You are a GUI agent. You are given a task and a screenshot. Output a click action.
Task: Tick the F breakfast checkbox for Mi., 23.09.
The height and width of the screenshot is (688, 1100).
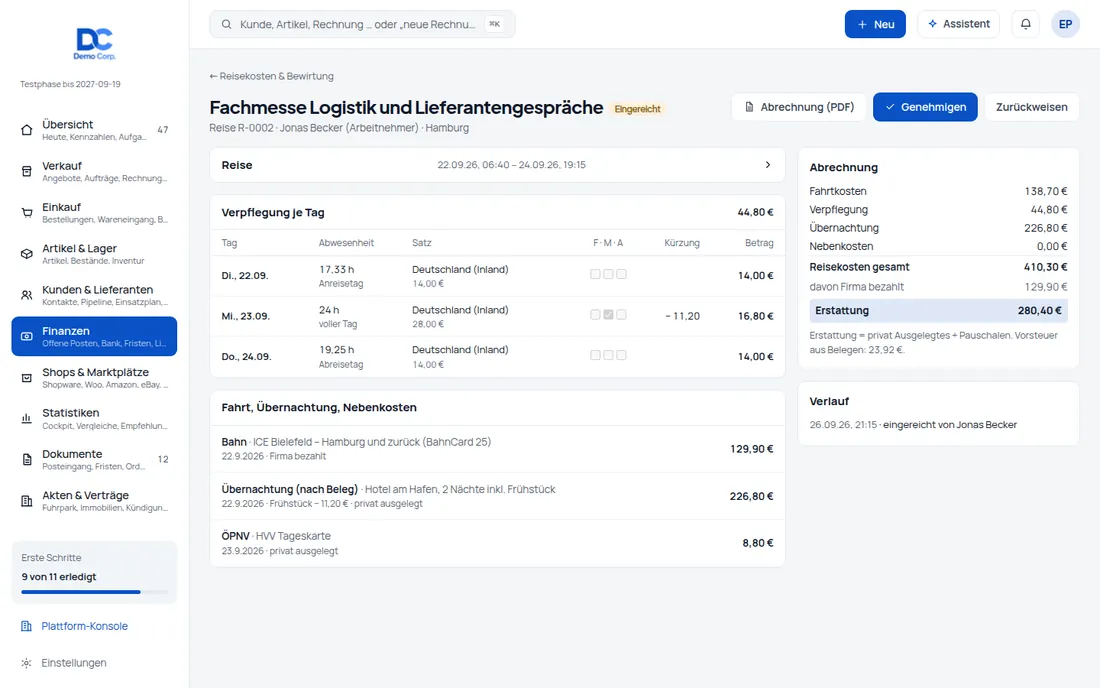(x=595, y=315)
